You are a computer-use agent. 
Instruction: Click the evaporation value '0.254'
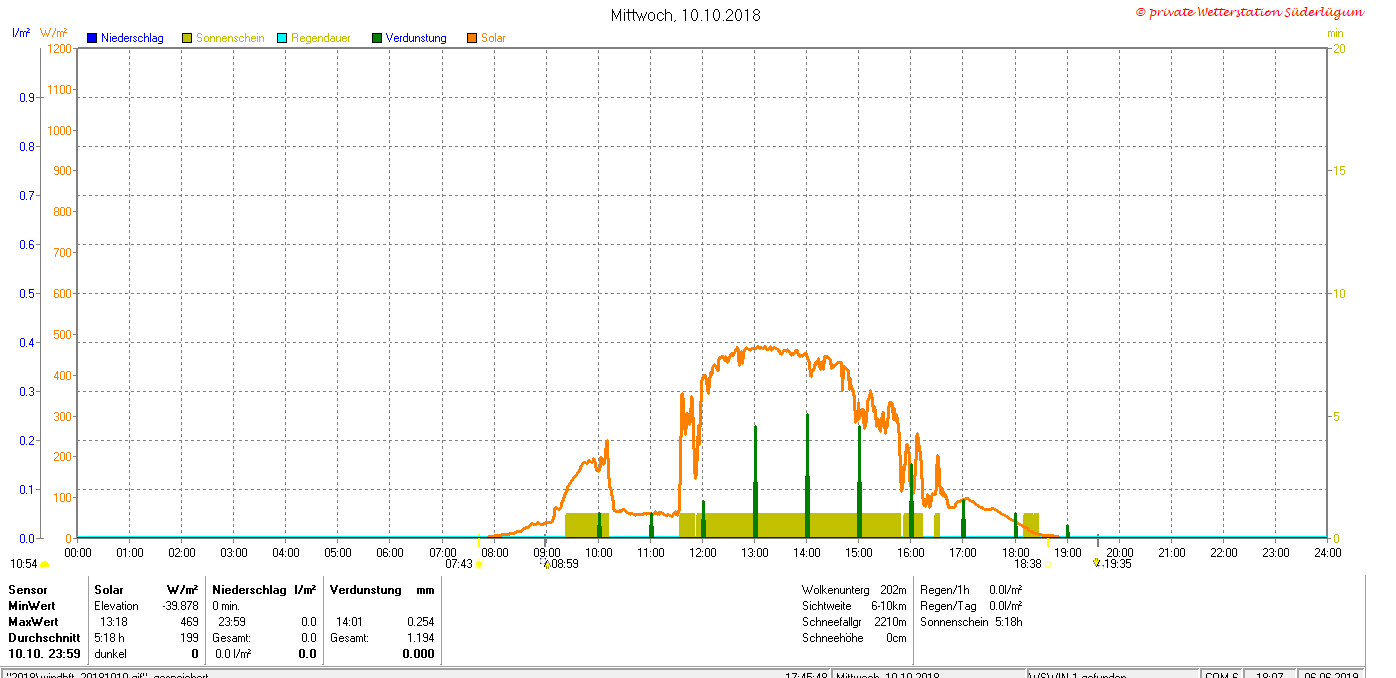(x=421, y=622)
